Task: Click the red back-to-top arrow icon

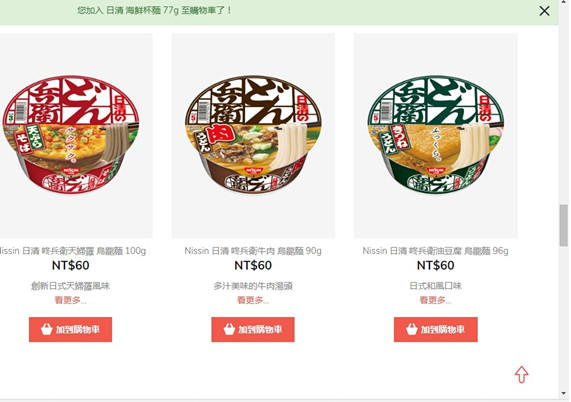Action: click(x=521, y=374)
